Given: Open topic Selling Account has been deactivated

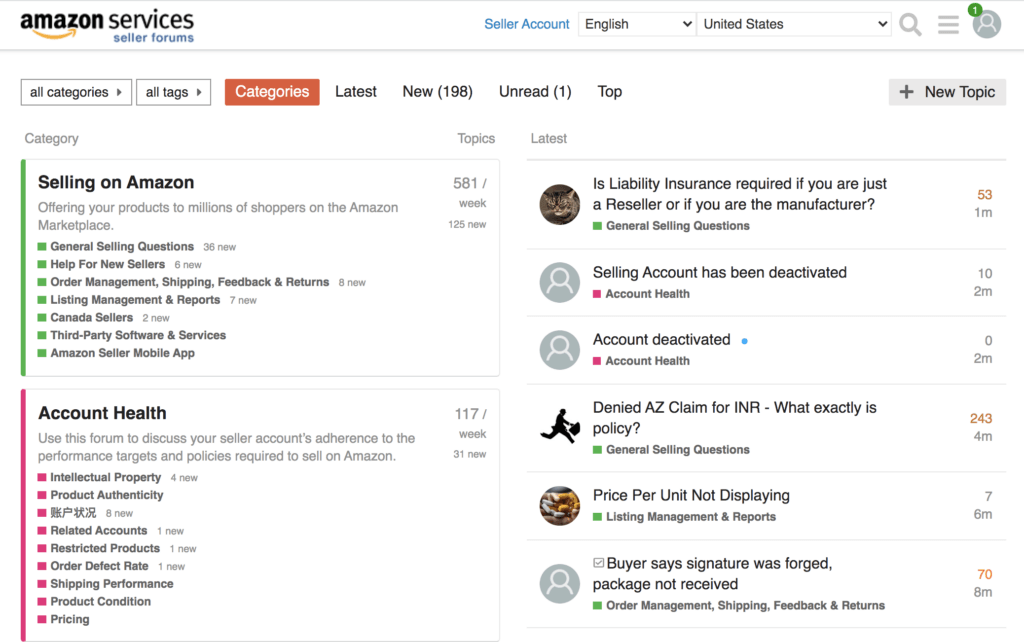Looking at the screenshot, I should click(x=720, y=272).
